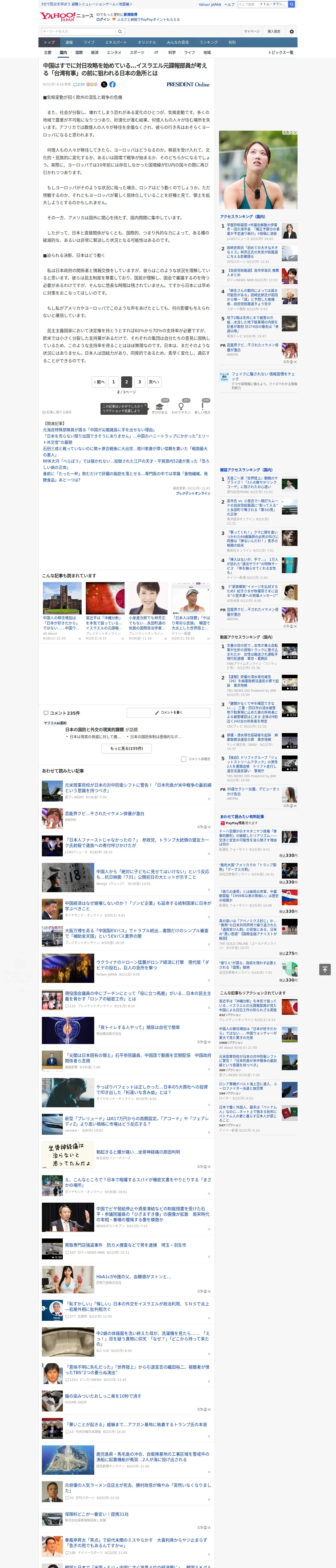Open the みんなの意見 navigation tab
This screenshot has height=1568, width=336.
[178, 43]
